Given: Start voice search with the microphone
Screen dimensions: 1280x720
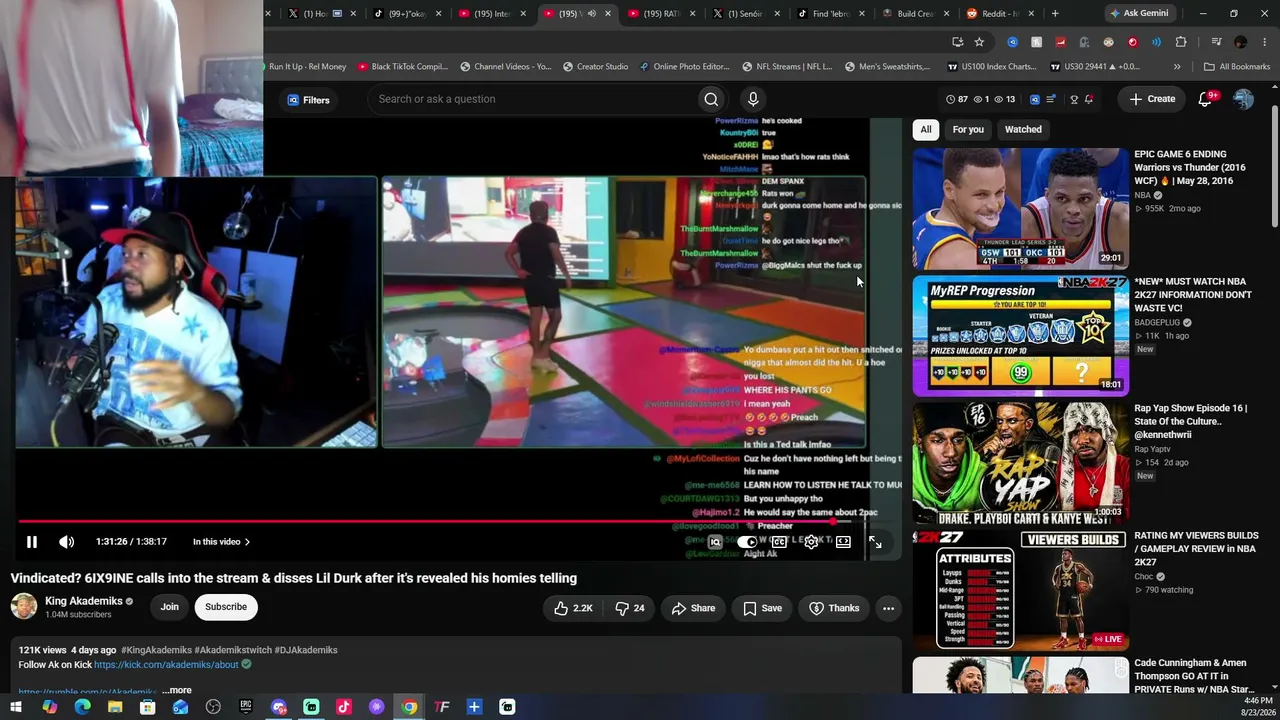Looking at the screenshot, I should pos(753,99).
